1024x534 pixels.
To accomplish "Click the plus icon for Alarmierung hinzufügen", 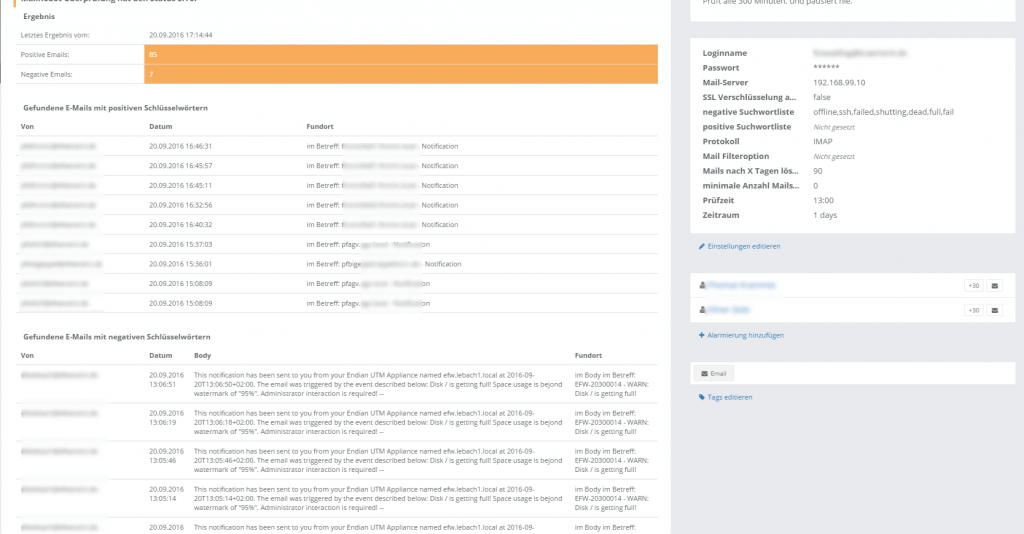I will pos(702,335).
